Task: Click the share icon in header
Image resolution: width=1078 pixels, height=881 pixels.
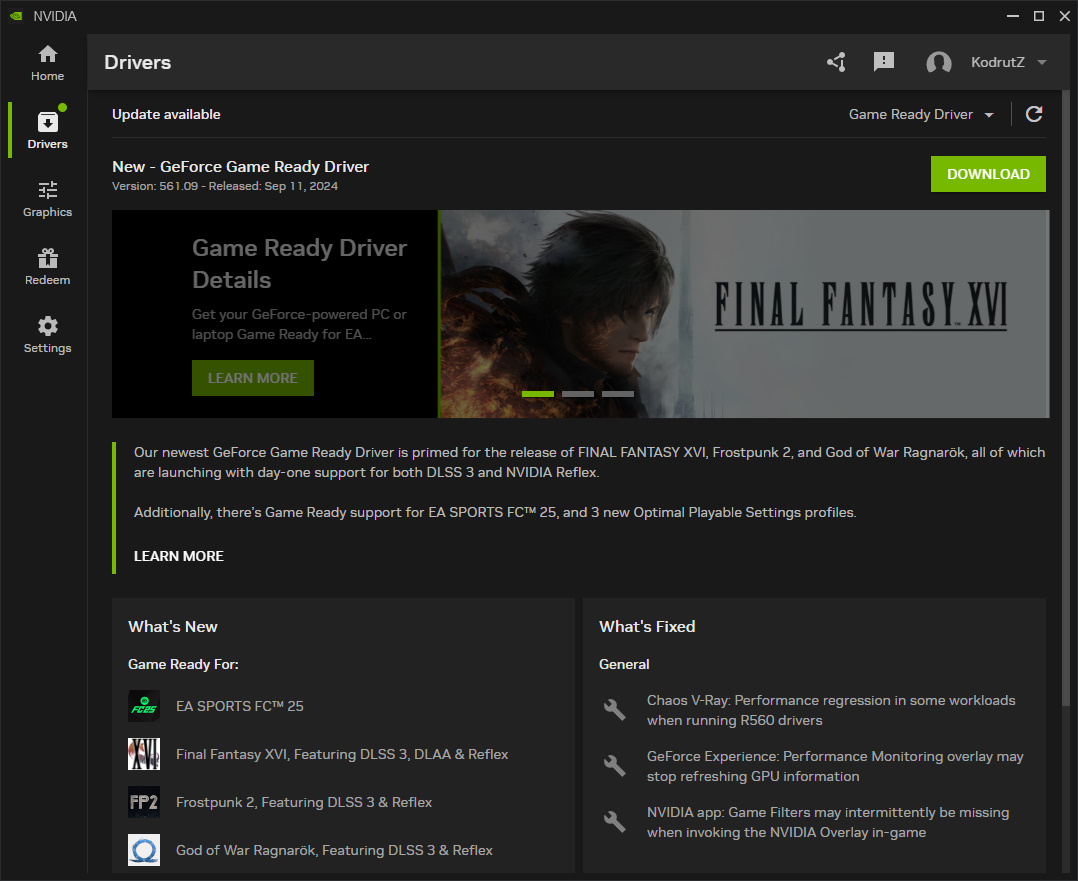Action: click(x=836, y=63)
